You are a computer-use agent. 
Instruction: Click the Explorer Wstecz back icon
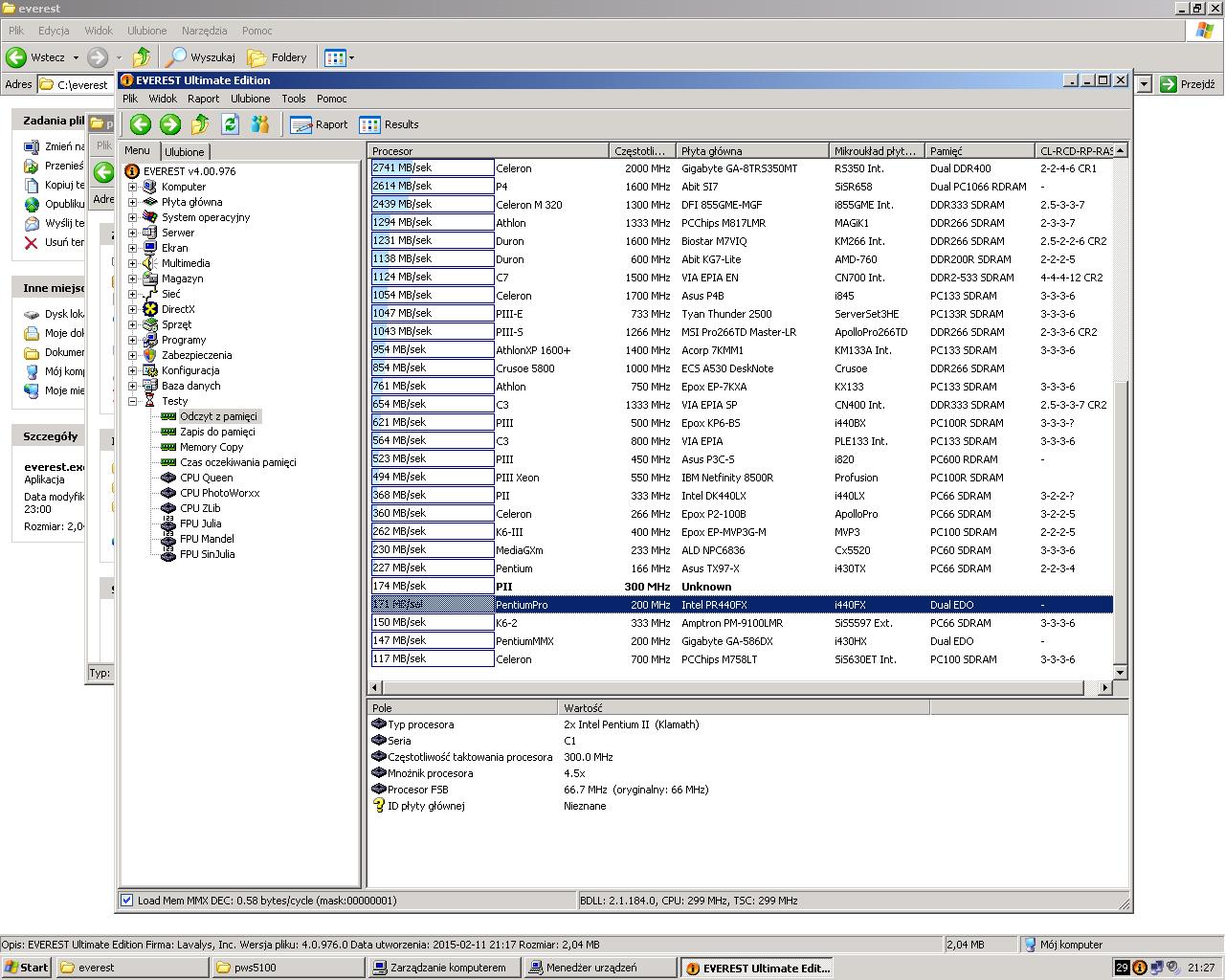pyautogui.click(x=16, y=57)
